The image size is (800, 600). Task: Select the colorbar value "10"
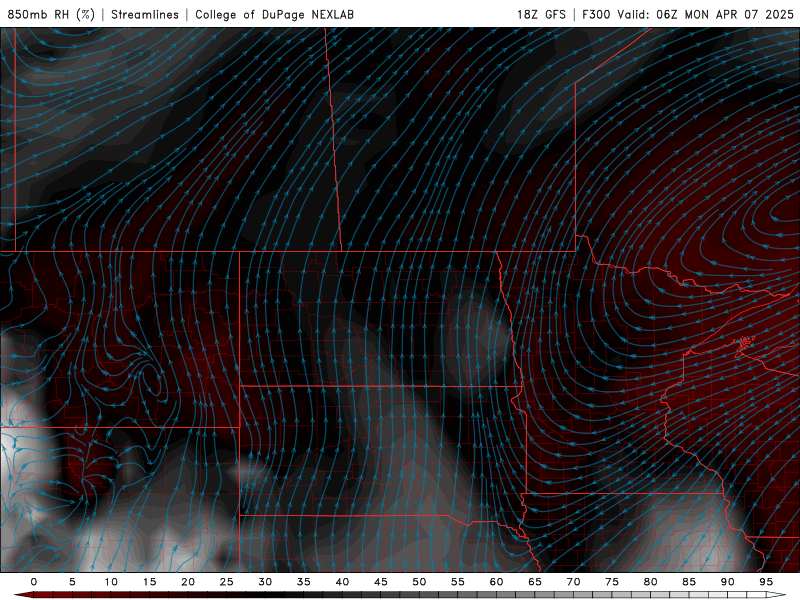111,582
